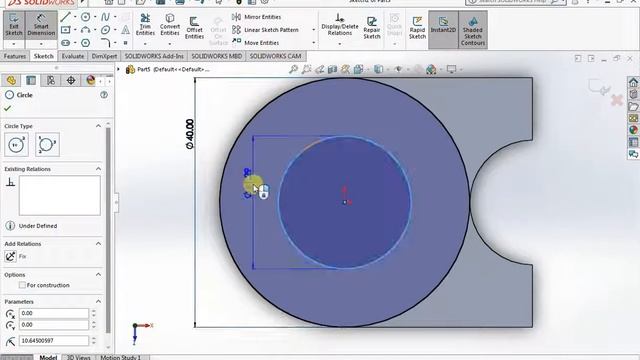
Task: Collapse the Circle Type section
Action: (98, 126)
